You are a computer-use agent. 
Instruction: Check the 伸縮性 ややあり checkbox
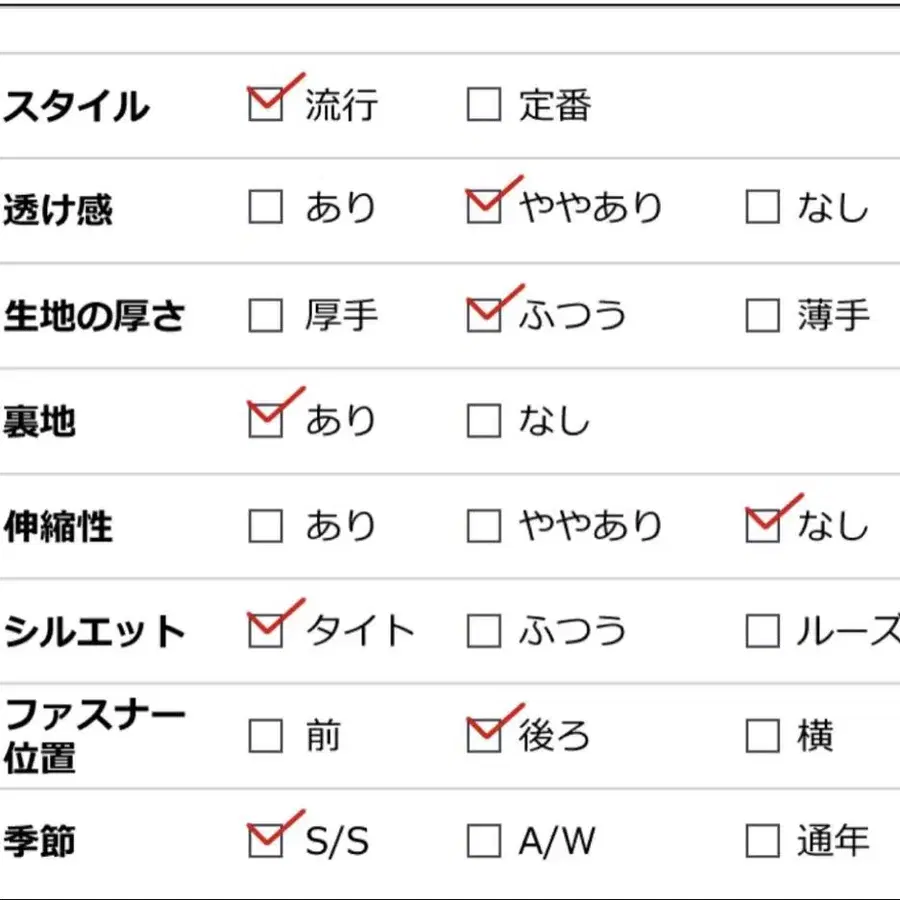484,526
